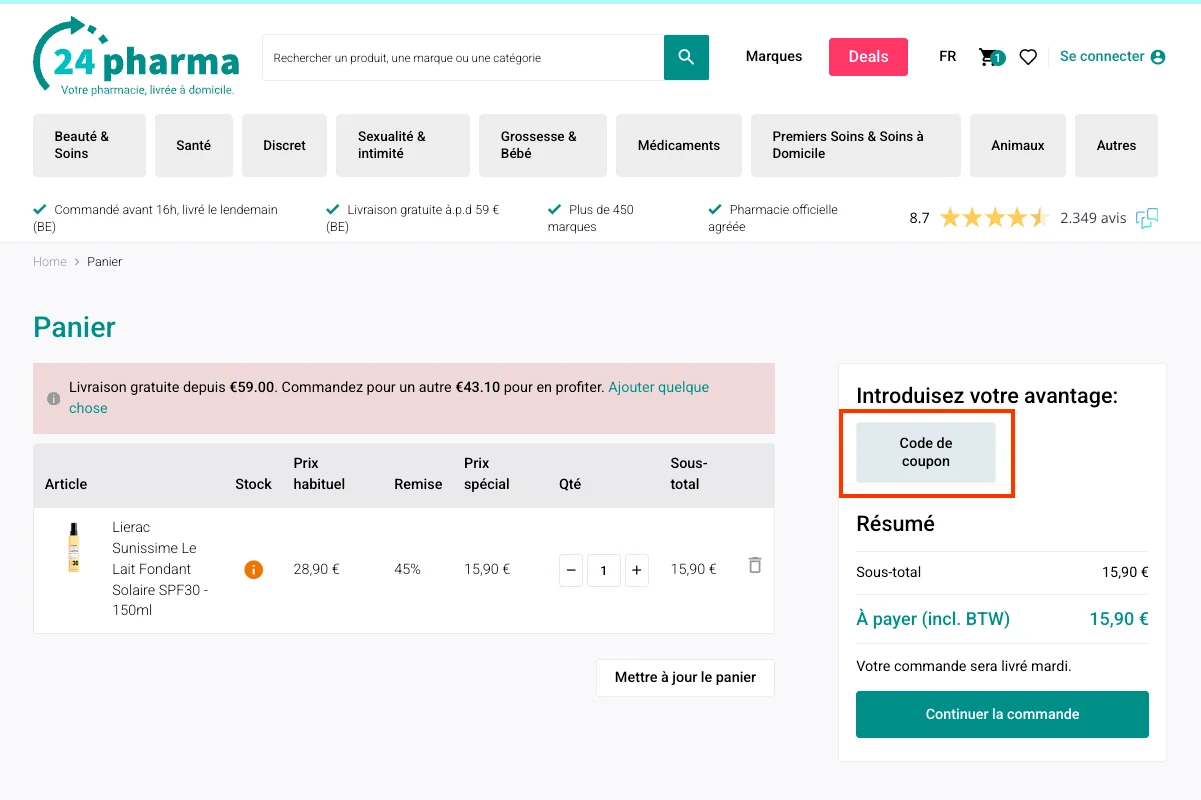Click the À payer (incl. BTW) label
This screenshot has height=800, width=1201.
tap(933, 619)
